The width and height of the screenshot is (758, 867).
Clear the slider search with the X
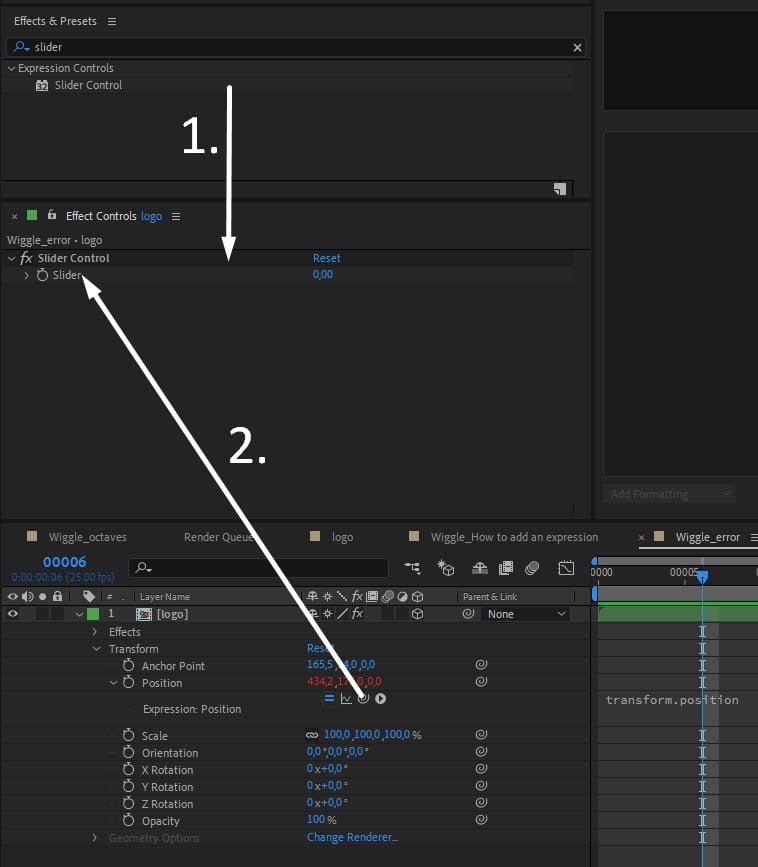point(577,48)
